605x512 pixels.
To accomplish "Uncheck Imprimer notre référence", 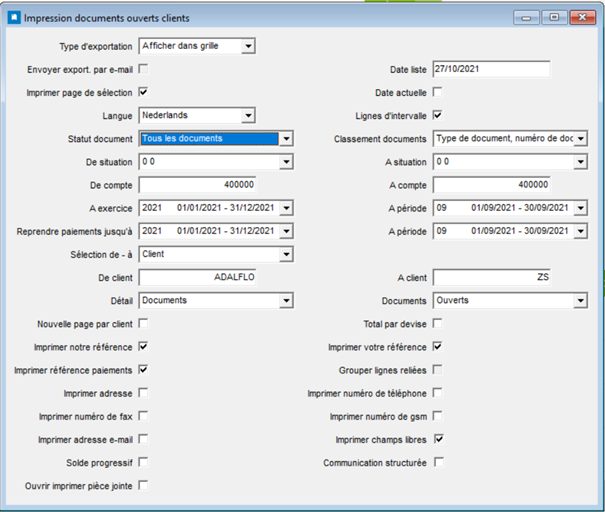I will [143, 346].
